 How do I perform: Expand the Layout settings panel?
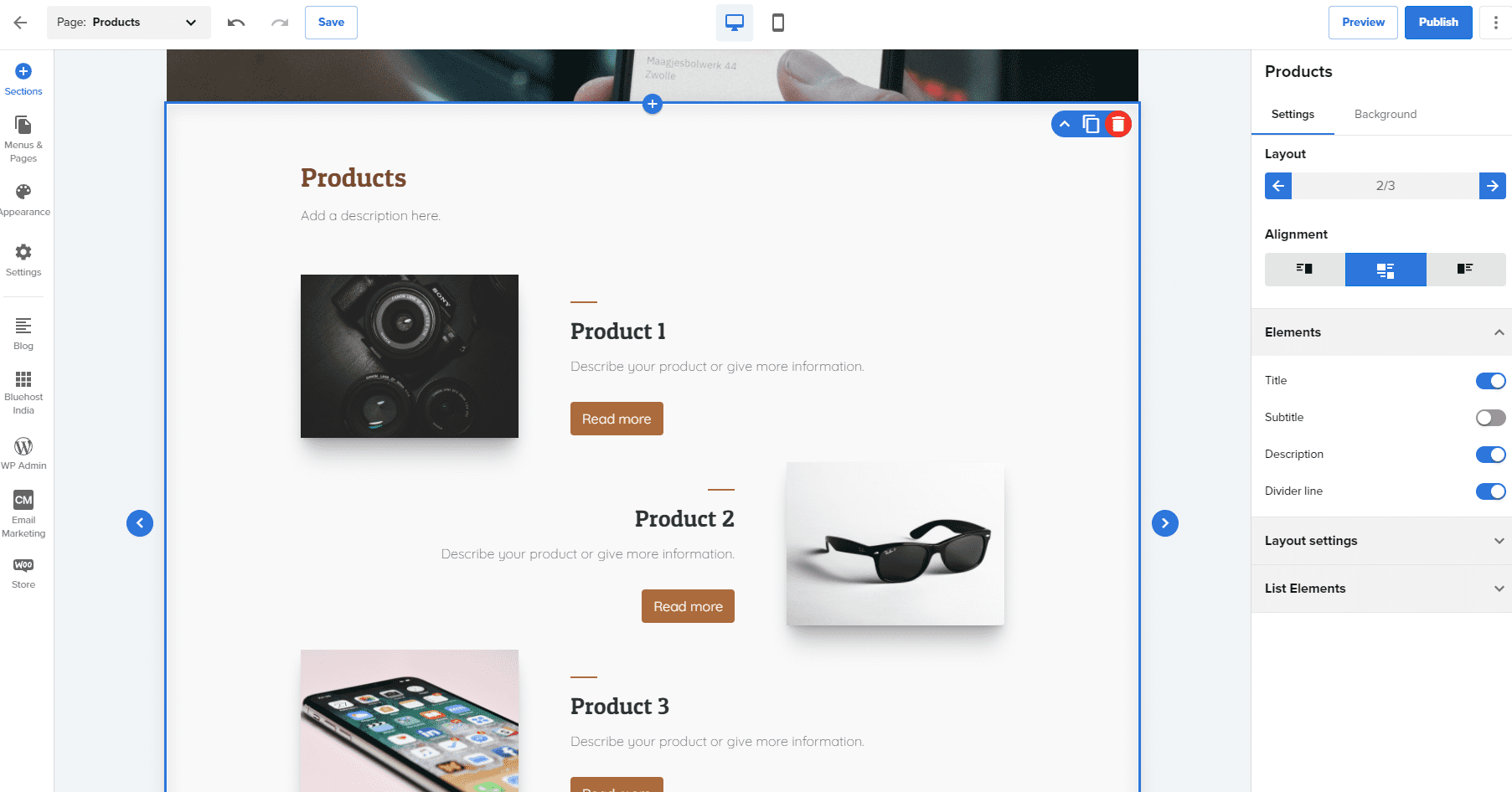point(1381,541)
